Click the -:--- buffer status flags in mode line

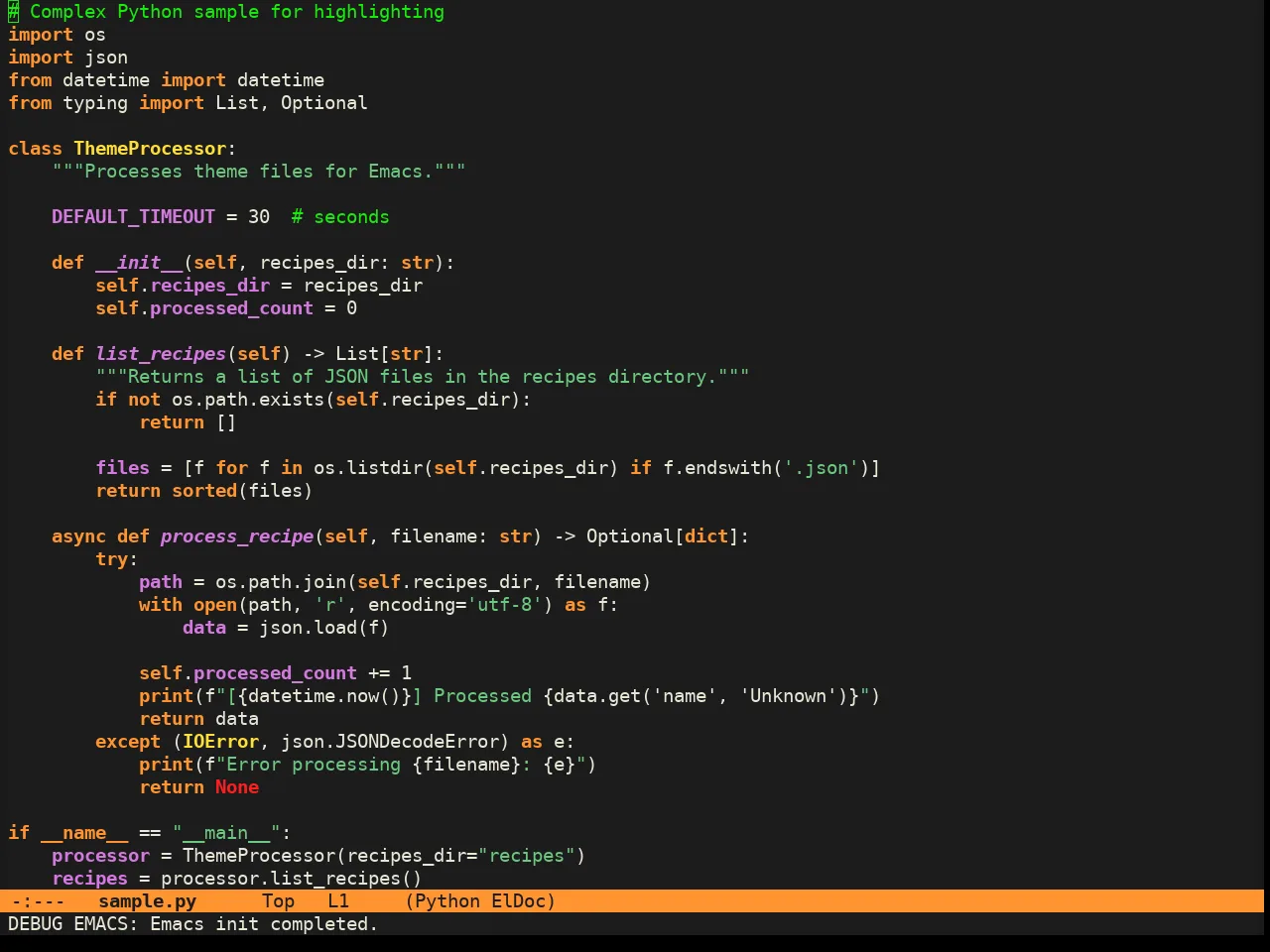pyautogui.click(x=38, y=901)
